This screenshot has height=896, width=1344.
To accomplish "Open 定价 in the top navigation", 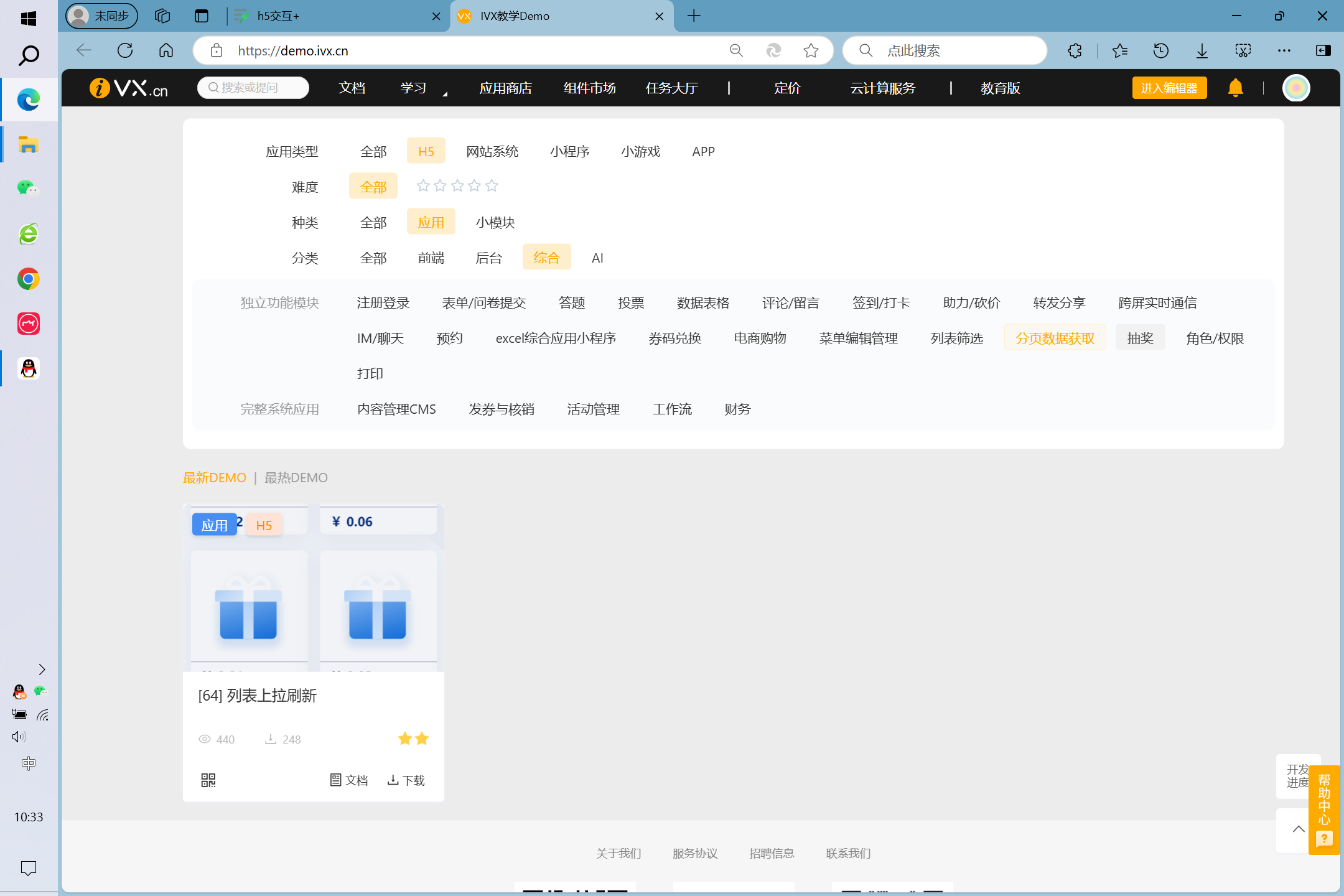I will pos(787,88).
